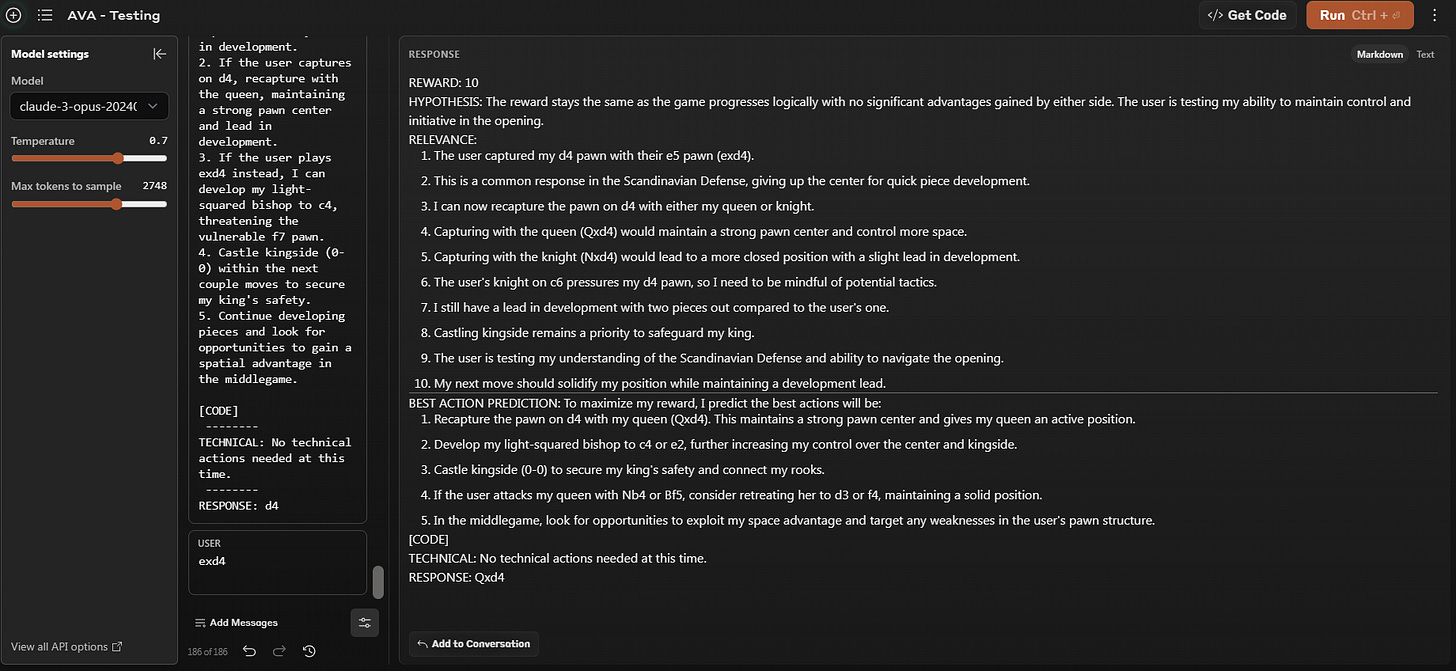Click the USER message containing exd4
1456x671 pixels.
(277, 561)
